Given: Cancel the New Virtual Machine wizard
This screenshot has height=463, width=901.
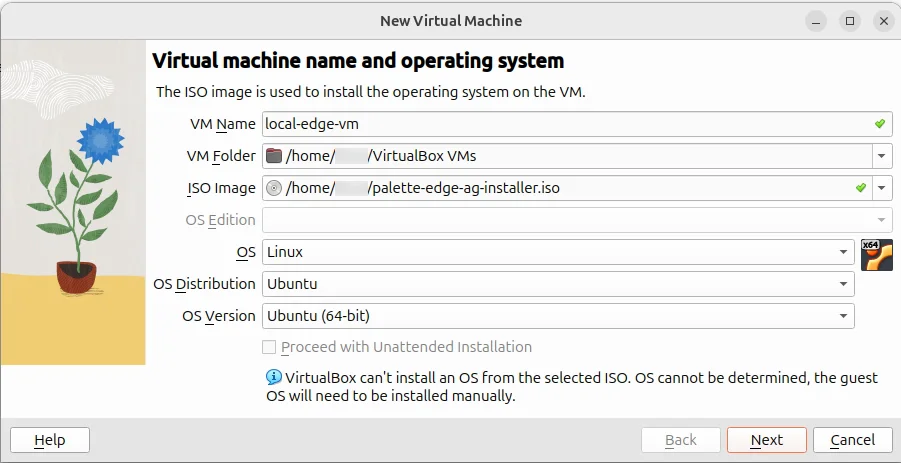Looking at the screenshot, I should pos(853,440).
